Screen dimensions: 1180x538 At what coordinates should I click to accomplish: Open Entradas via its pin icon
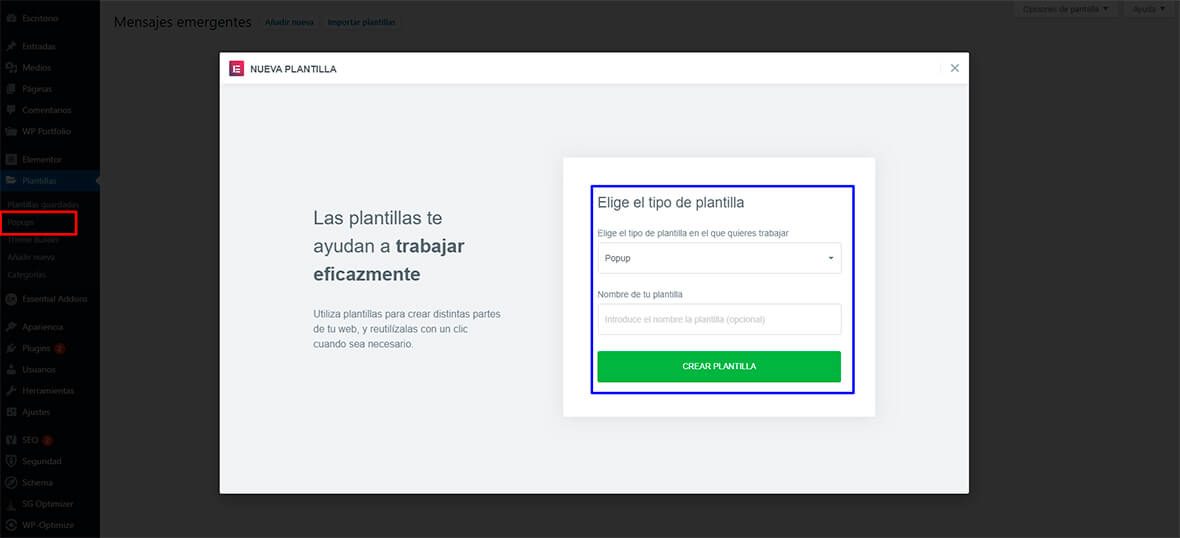[11, 47]
